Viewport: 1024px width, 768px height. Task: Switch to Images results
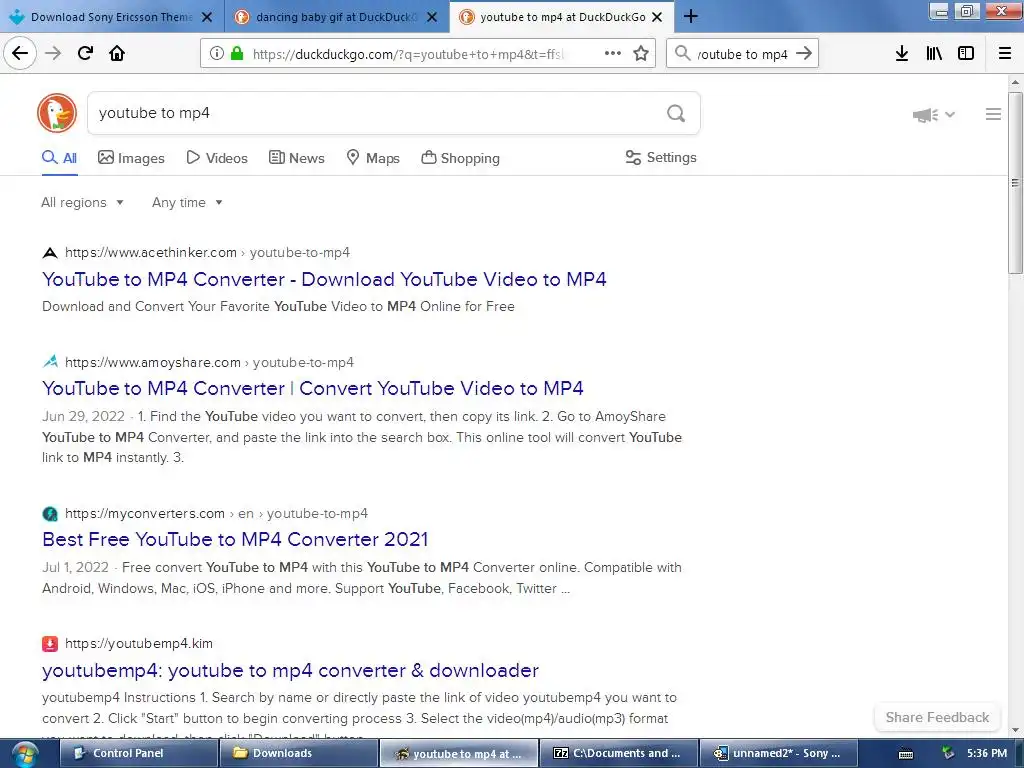[x=131, y=158]
